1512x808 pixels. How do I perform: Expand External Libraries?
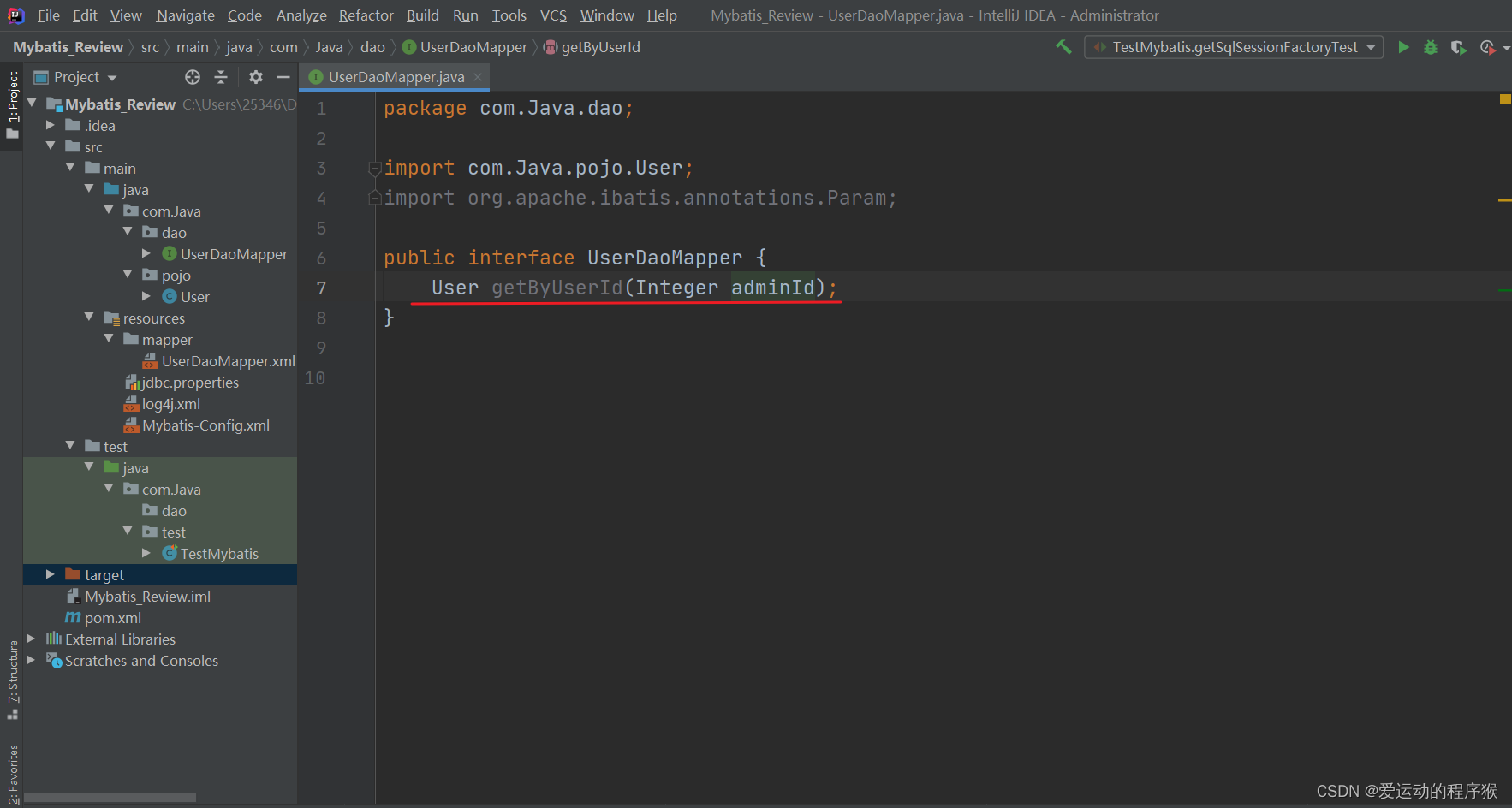click(32, 639)
